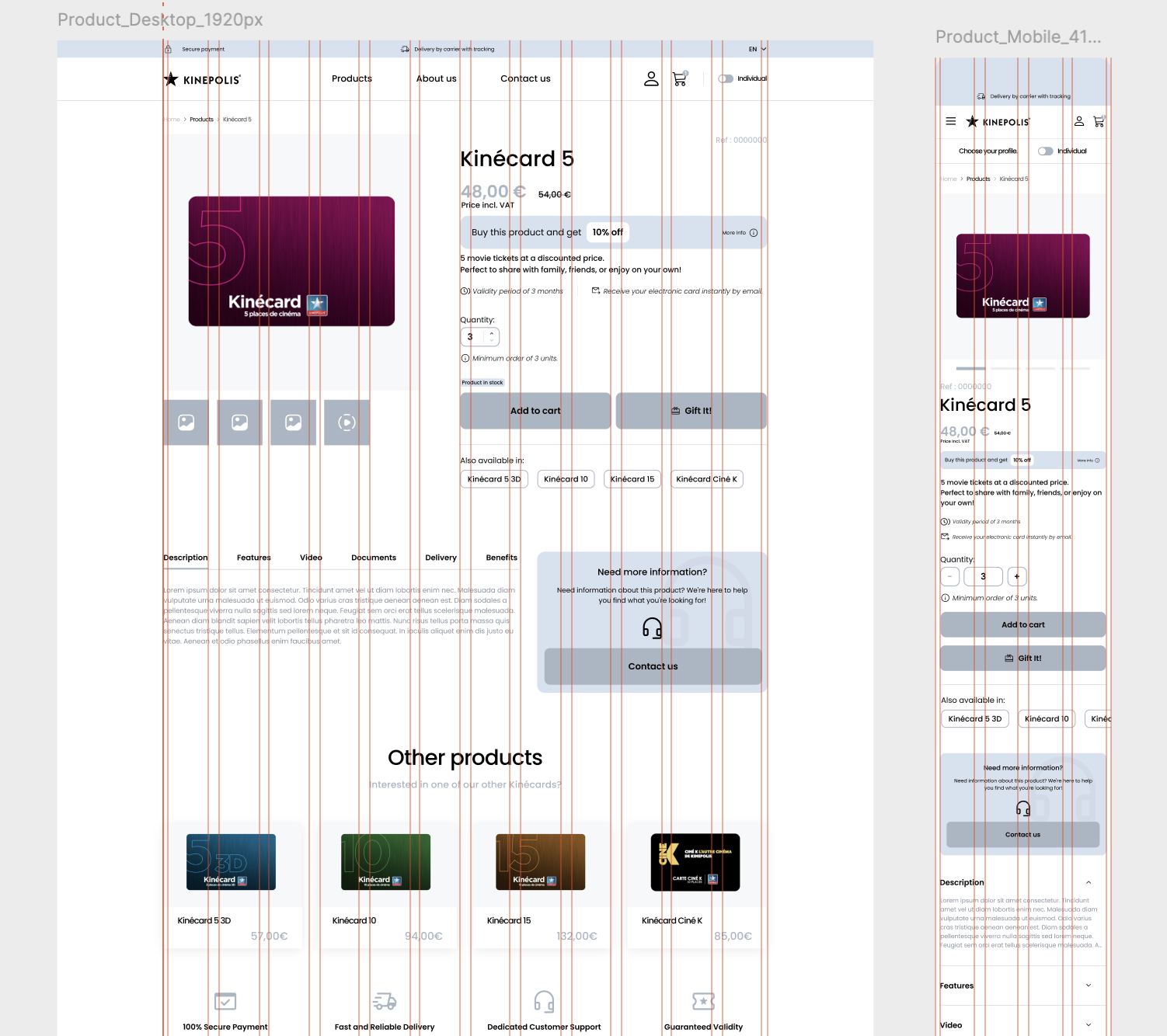This screenshot has width=1167, height=1036.
Task: Click the Secure payment lock icon in desktop top bar
Action: click(168, 49)
